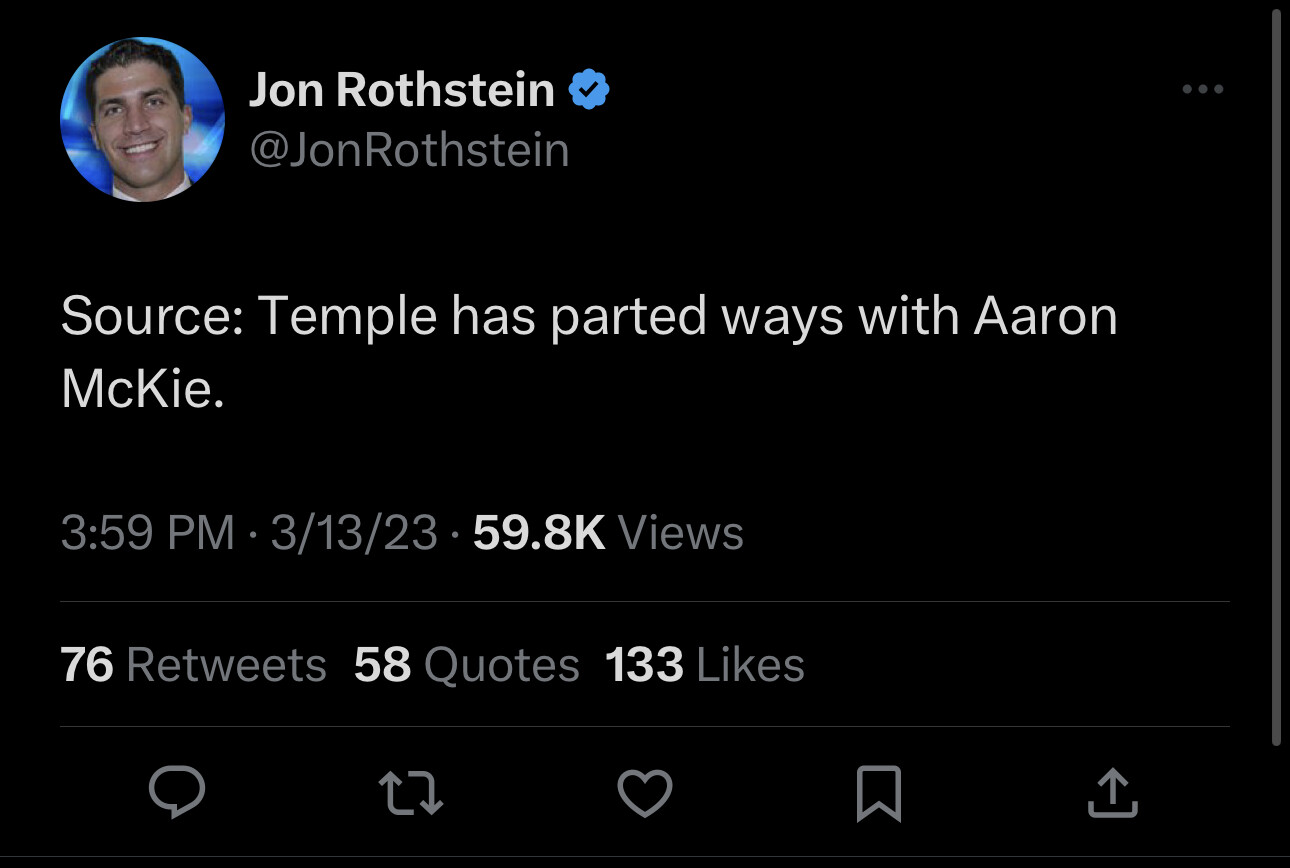Open the @JonRothstein handle link
The height and width of the screenshot is (868, 1290).
coord(408,150)
